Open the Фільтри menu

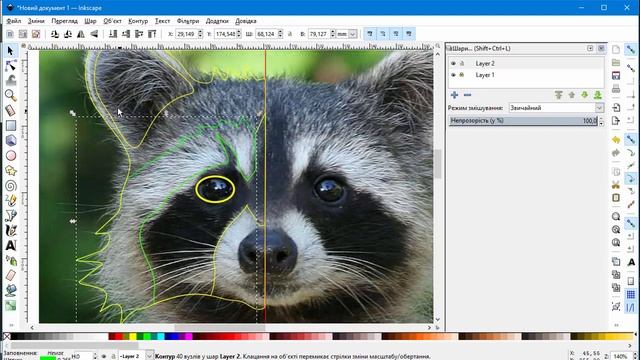click(188, 21)
